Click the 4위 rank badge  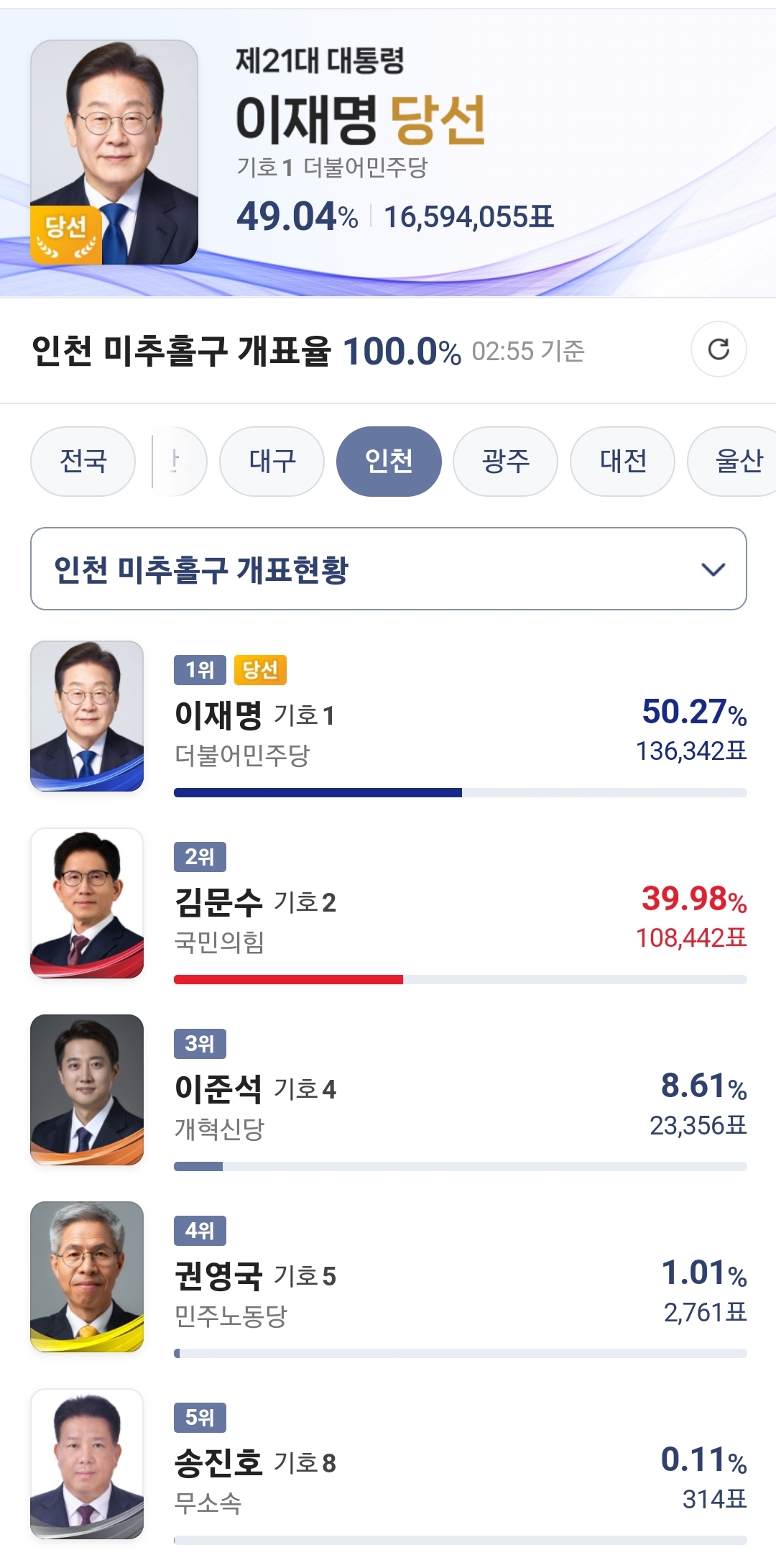click(200, 1231)
